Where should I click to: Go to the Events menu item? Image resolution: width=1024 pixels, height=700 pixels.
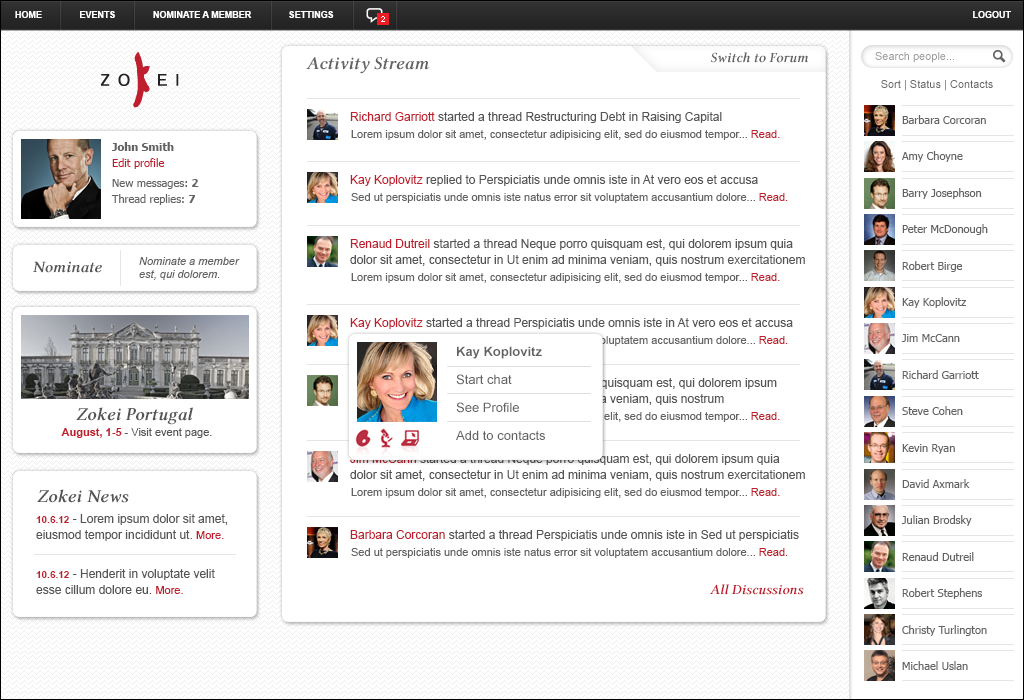click(97, 15)
